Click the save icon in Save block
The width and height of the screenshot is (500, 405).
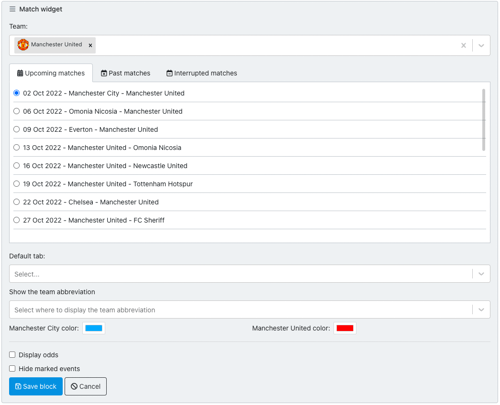18,386
